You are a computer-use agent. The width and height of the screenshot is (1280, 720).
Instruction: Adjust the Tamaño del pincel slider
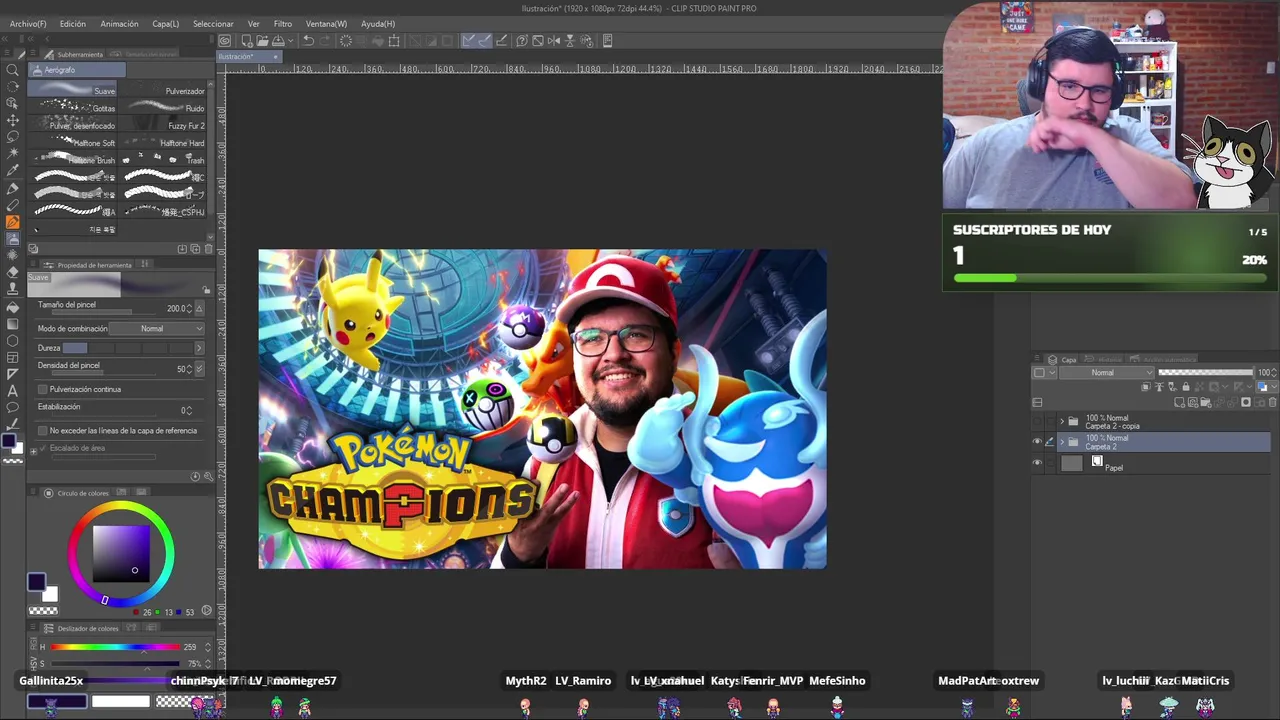pos(104,311)
